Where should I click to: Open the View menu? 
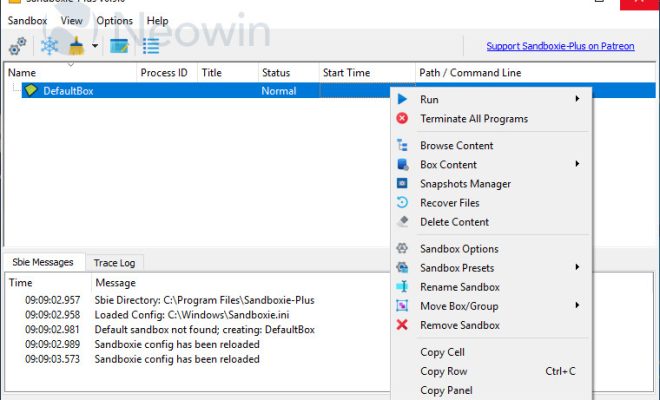click(x=71, y=20)
